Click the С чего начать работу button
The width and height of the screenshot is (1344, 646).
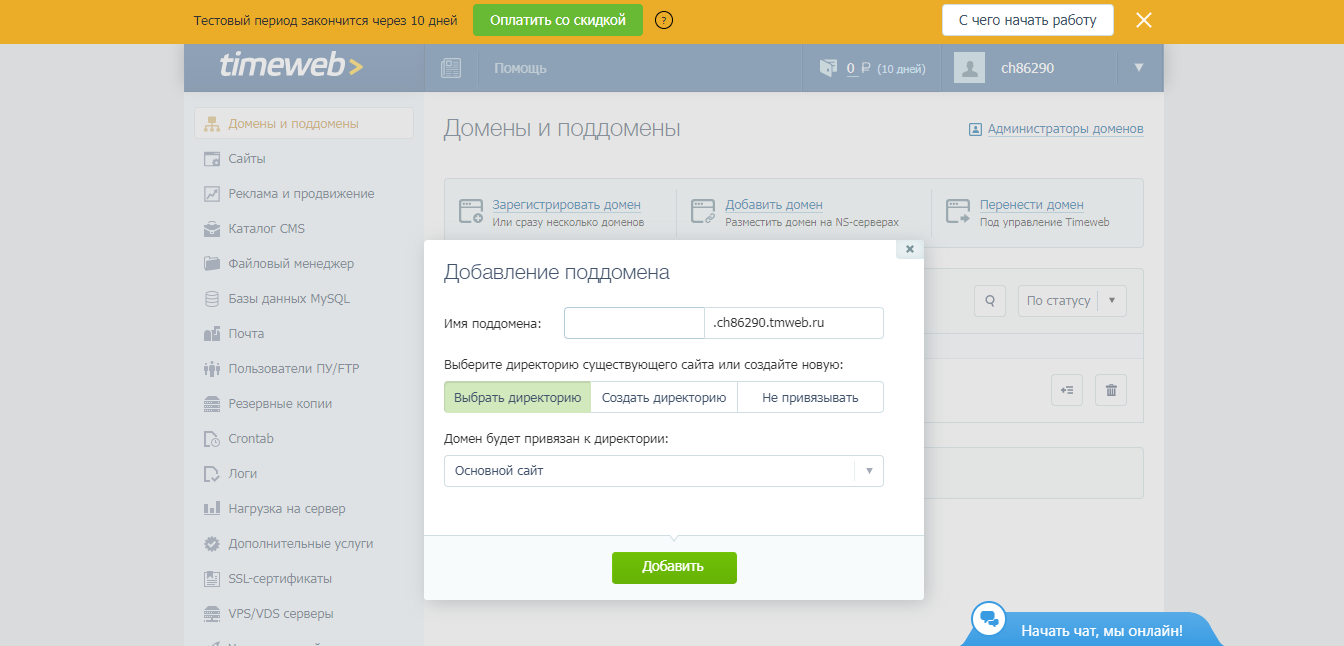coord(1028,20)
